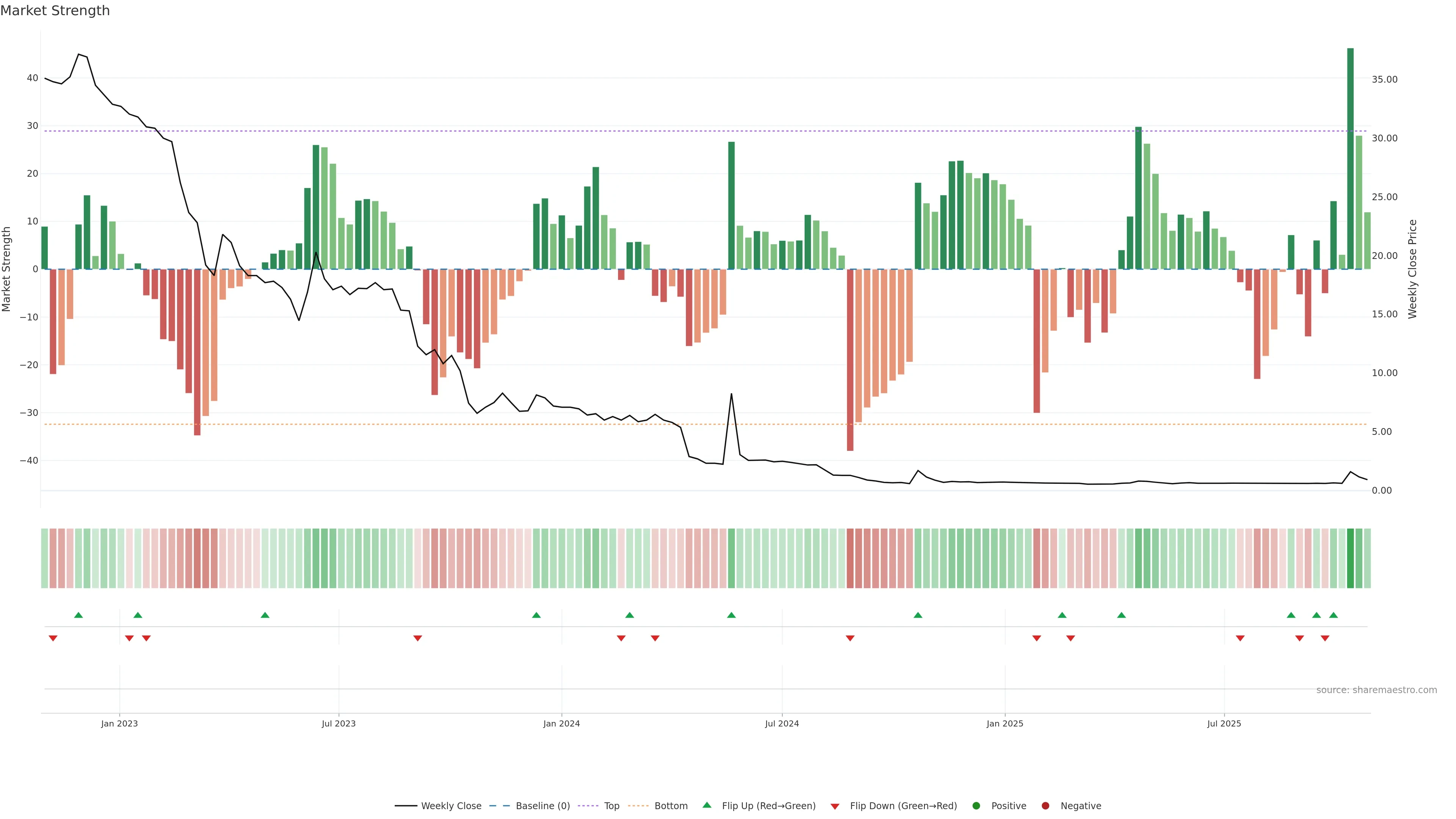Click the last red flip-down triangle marker
This screenshot has height=819, width=1456.
[1325, 638]
